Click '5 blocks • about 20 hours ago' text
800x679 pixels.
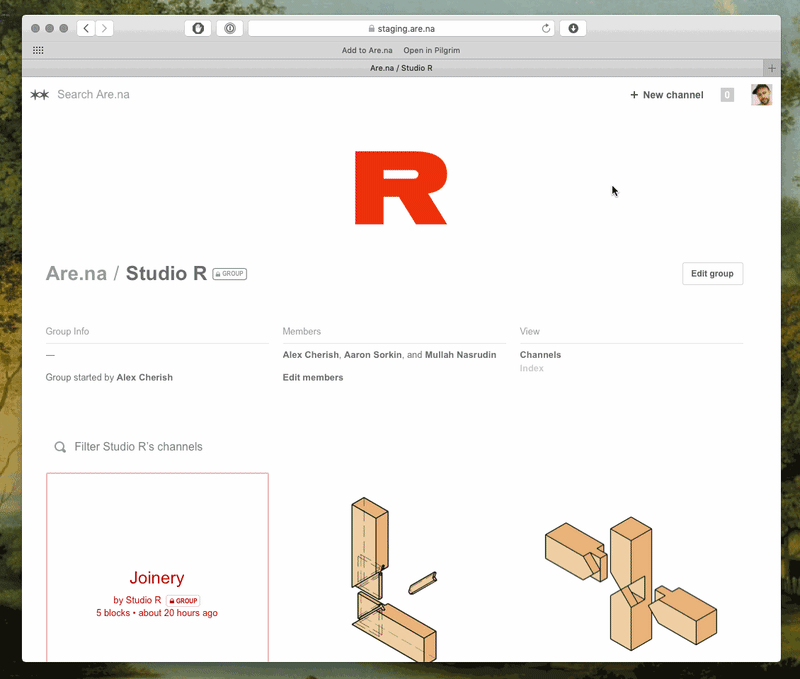point(157,613)
